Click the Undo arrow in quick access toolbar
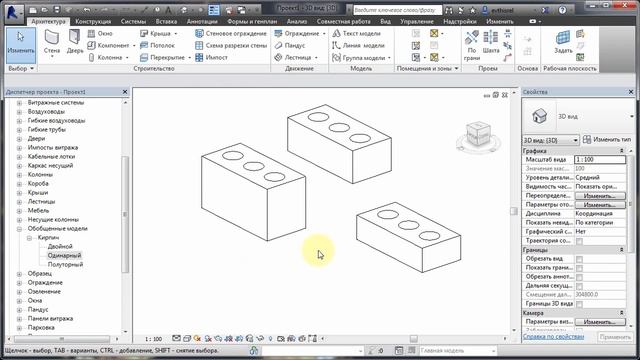This screenshot has width=640, height=360. 87,10
